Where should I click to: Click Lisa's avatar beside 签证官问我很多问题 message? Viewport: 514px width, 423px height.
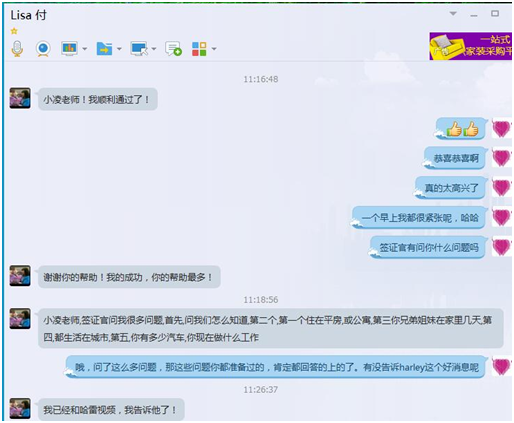pyautogui.click(x=20, y=319)
